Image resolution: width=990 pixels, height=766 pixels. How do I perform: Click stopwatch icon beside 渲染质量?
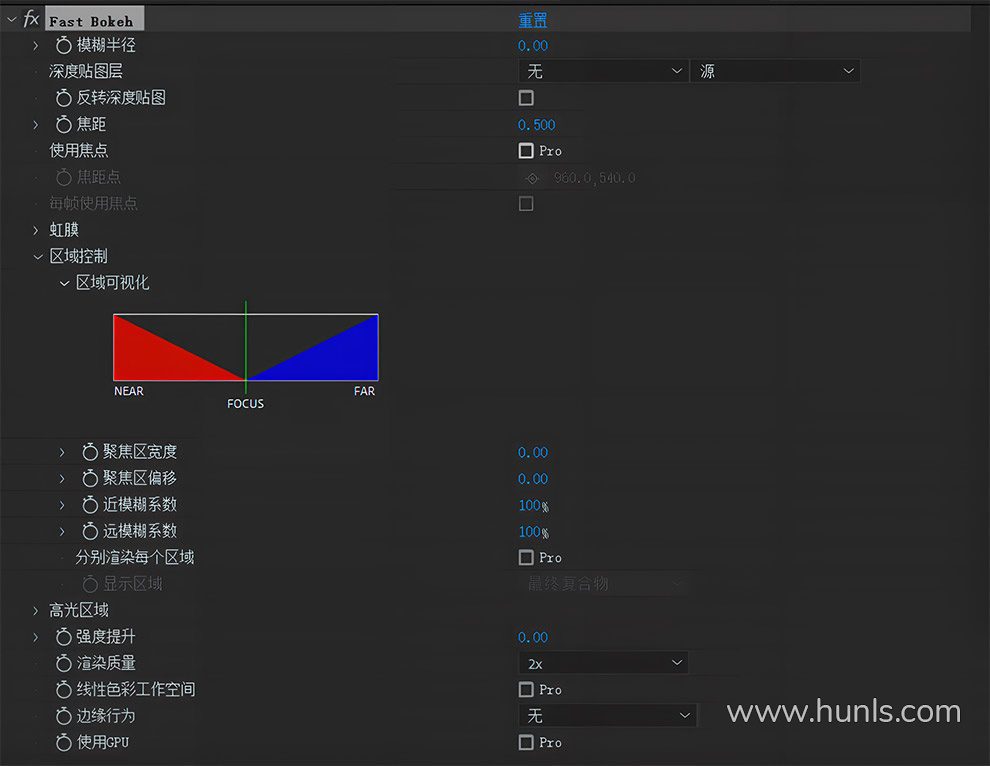pyautogui.click(x=63, y=663)
